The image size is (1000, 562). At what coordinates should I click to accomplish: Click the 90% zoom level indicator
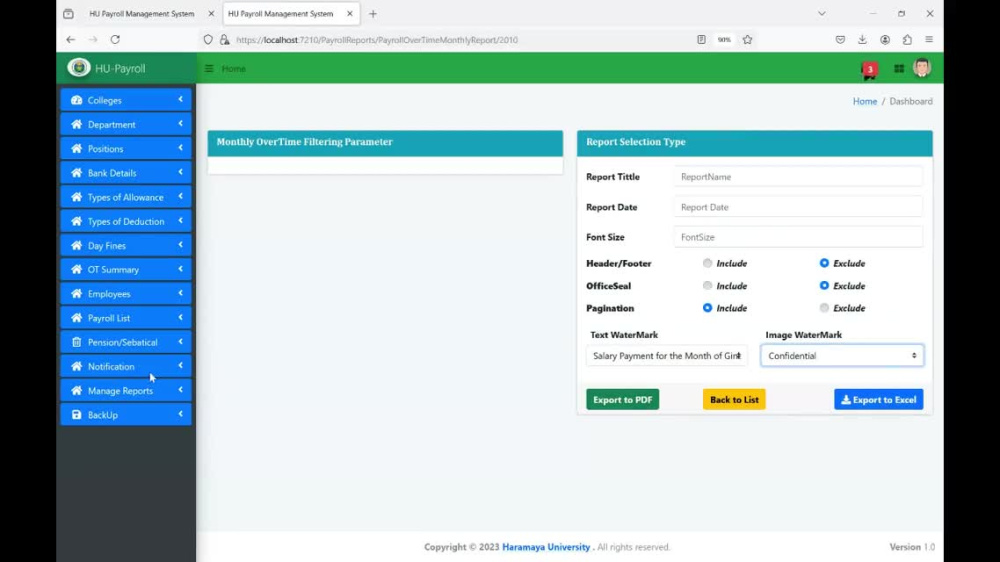click(724, 40)
